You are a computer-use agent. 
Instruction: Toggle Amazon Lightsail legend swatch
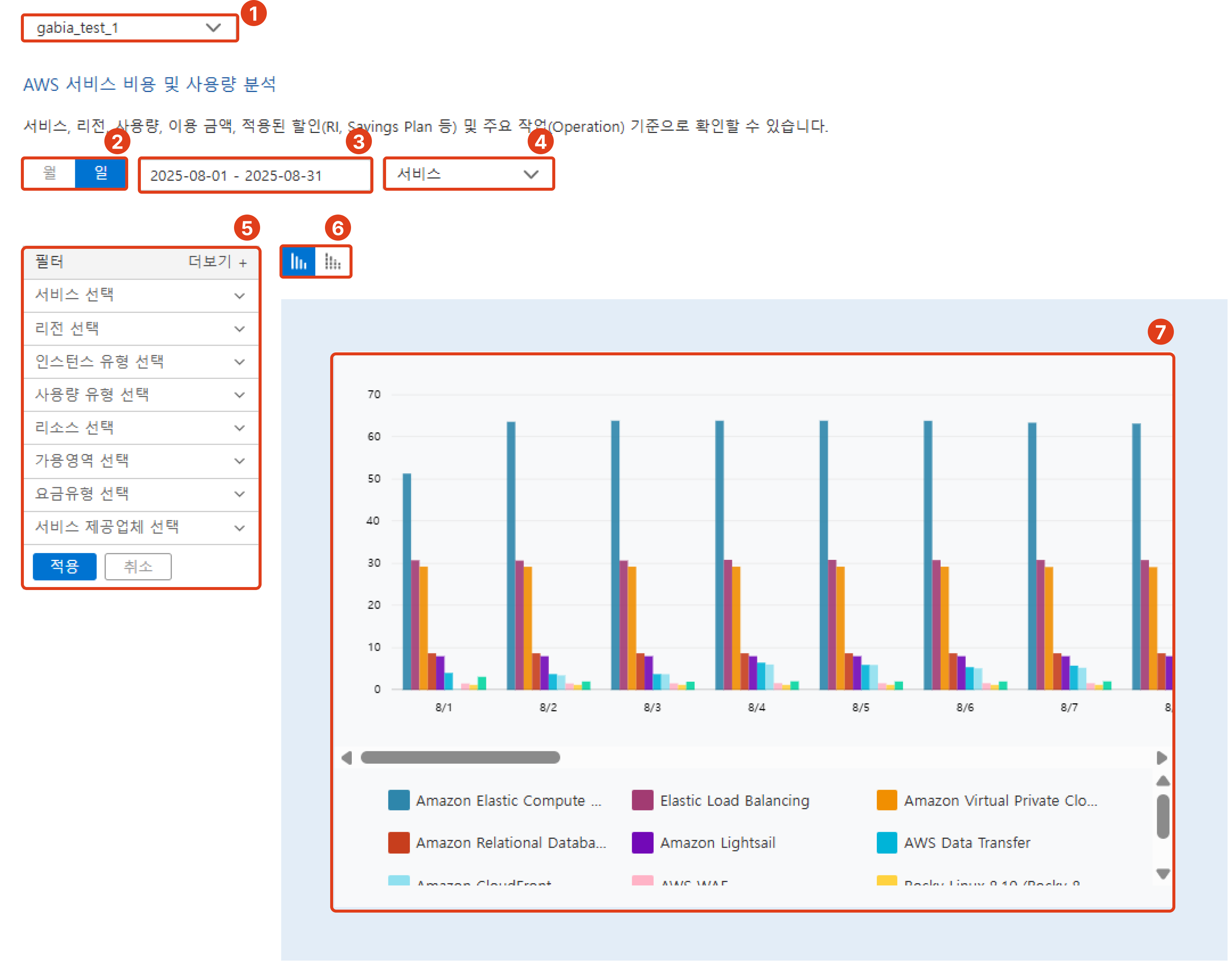coord(642,843)
